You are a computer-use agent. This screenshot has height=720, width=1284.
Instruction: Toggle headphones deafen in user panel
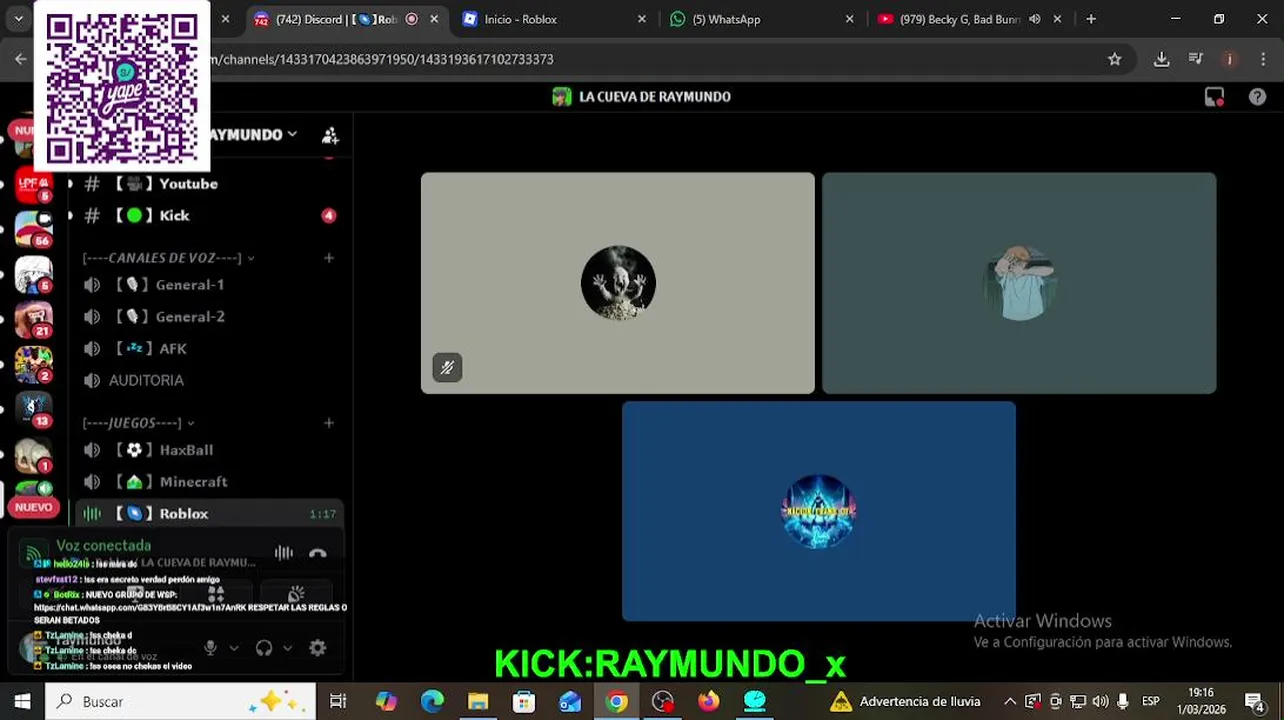click(x=264, y=648)
